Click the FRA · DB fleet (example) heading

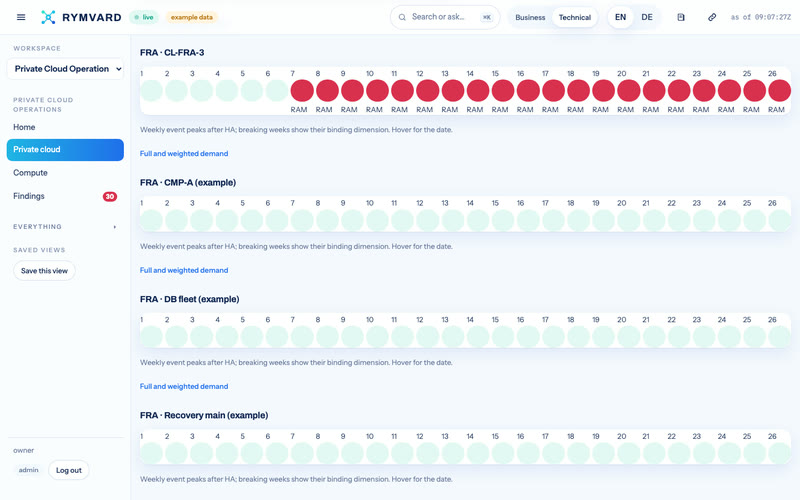point(189,299)
